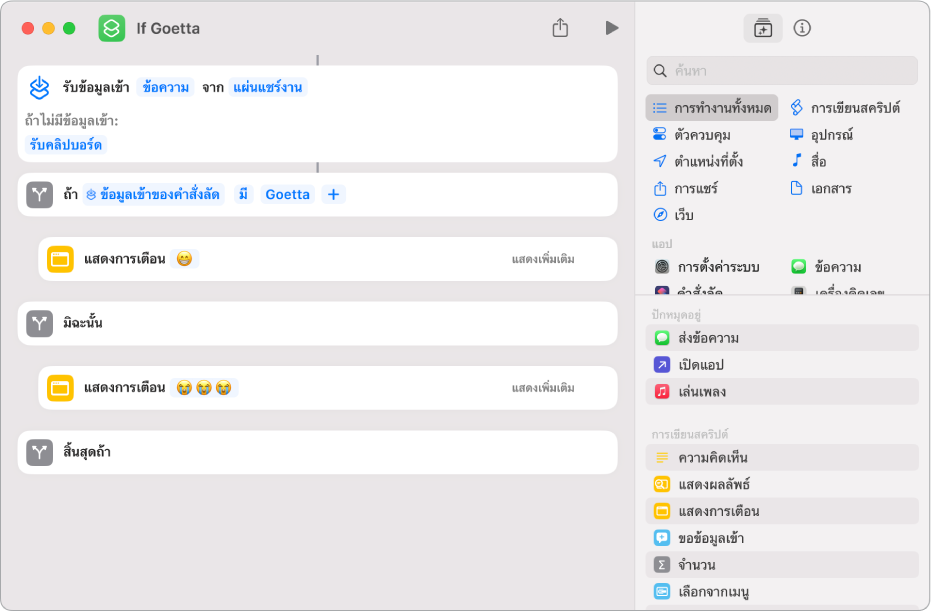Add ความคิดเห็น action
The image size is (931, 612).
pos(782,458)
